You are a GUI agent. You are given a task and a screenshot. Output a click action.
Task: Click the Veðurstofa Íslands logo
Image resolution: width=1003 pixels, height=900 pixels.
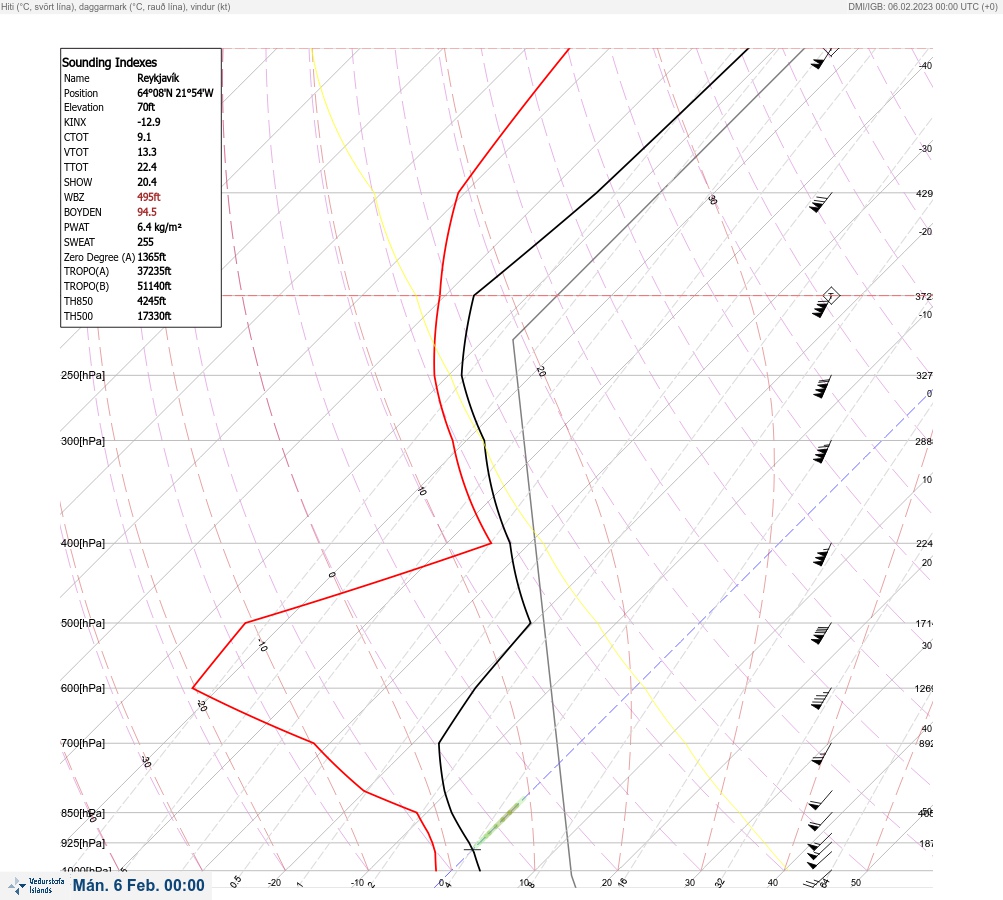point(36,886)
